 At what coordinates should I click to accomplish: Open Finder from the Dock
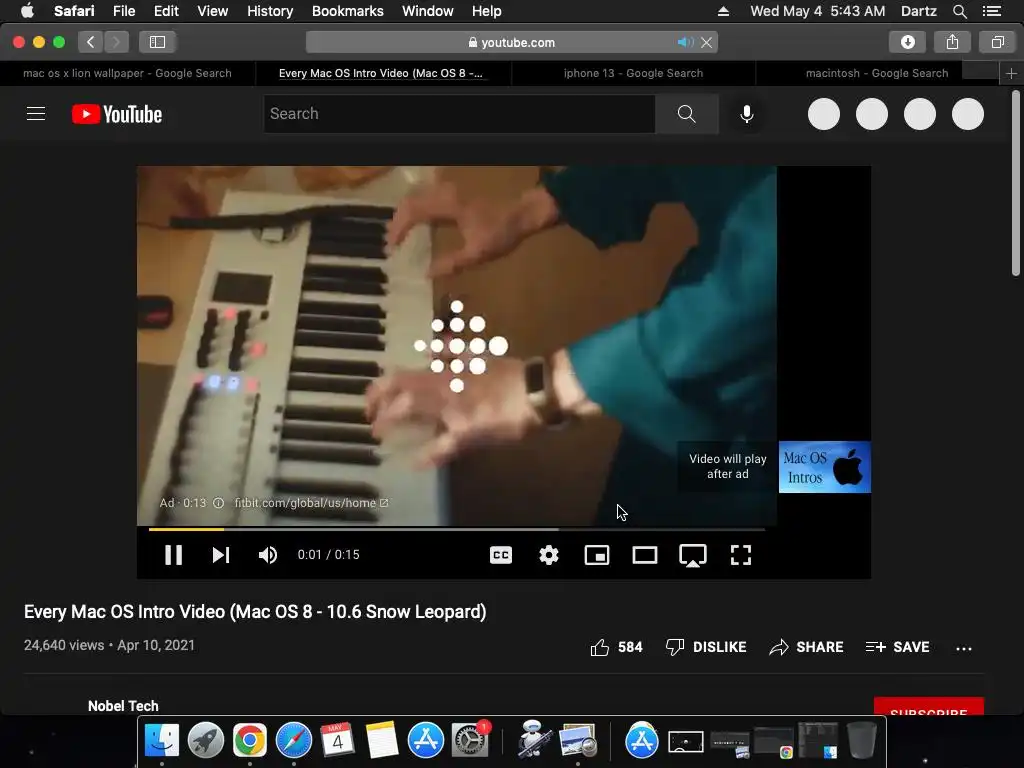[x=161, y=741]
